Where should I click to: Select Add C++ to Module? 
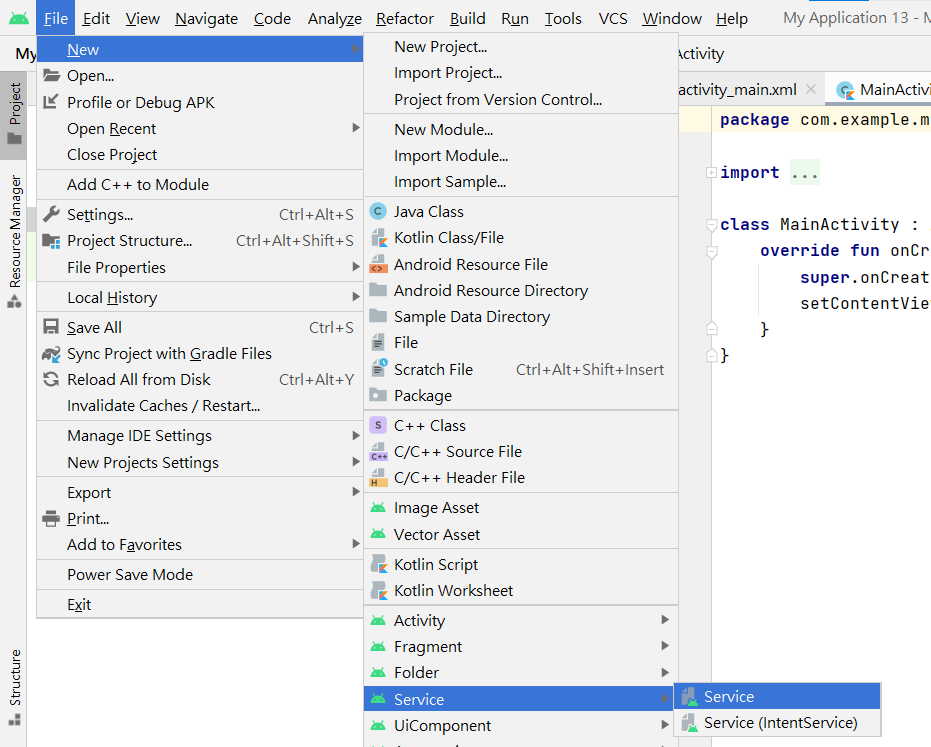200,185
